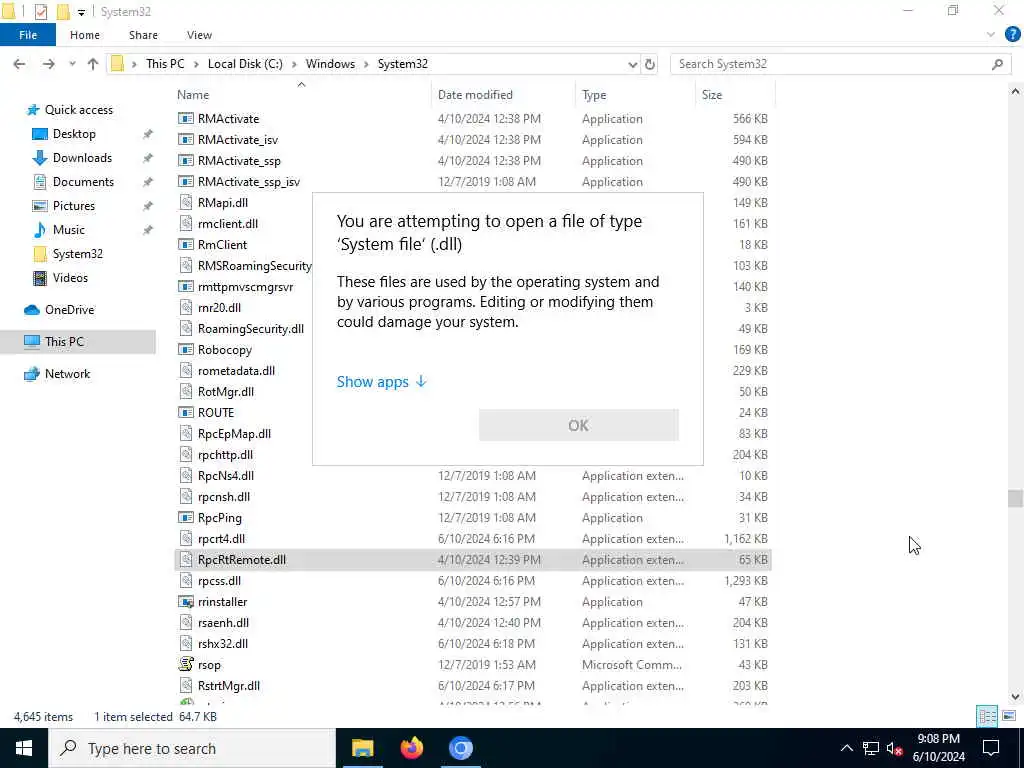This screenshot has width=1024, height=768.
Task: Click the Windows breadcrumb in address bar
Action: tap(330, 64)
